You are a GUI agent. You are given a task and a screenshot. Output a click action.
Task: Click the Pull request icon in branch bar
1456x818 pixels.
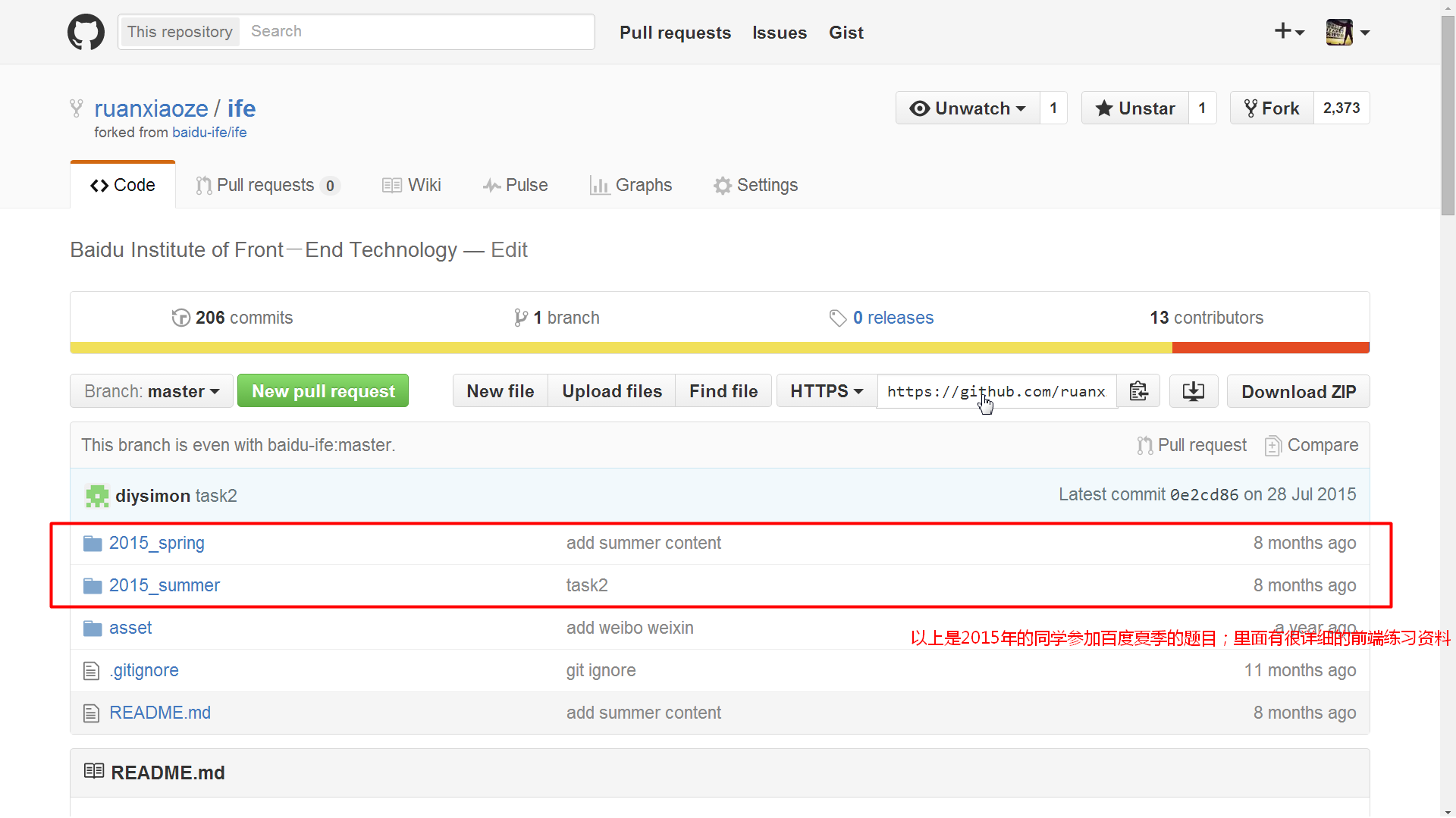point(1144,446)
